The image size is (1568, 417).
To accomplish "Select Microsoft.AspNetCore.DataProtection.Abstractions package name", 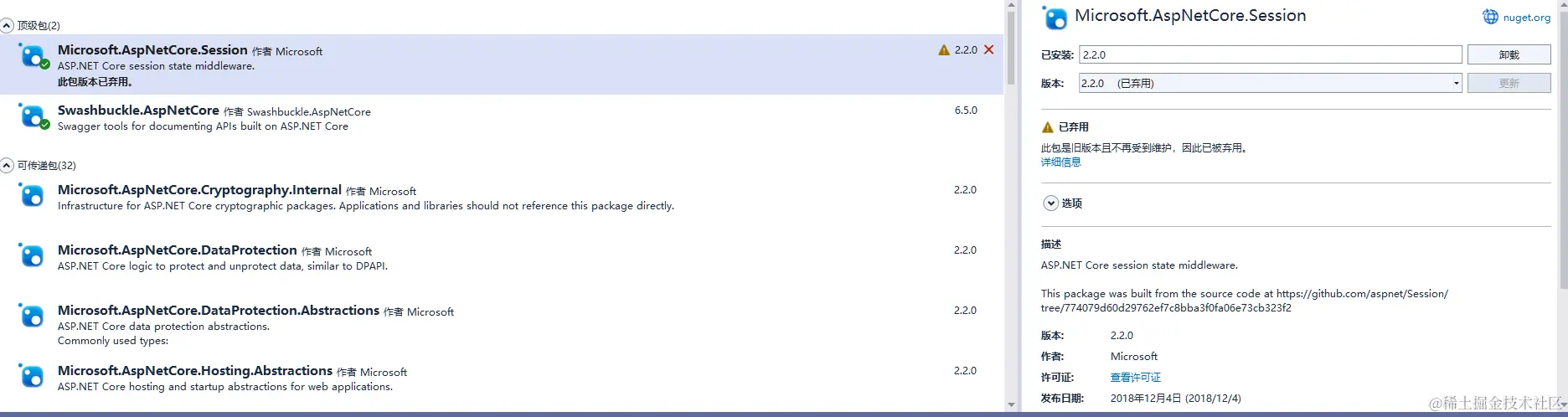I will point(219,311).
